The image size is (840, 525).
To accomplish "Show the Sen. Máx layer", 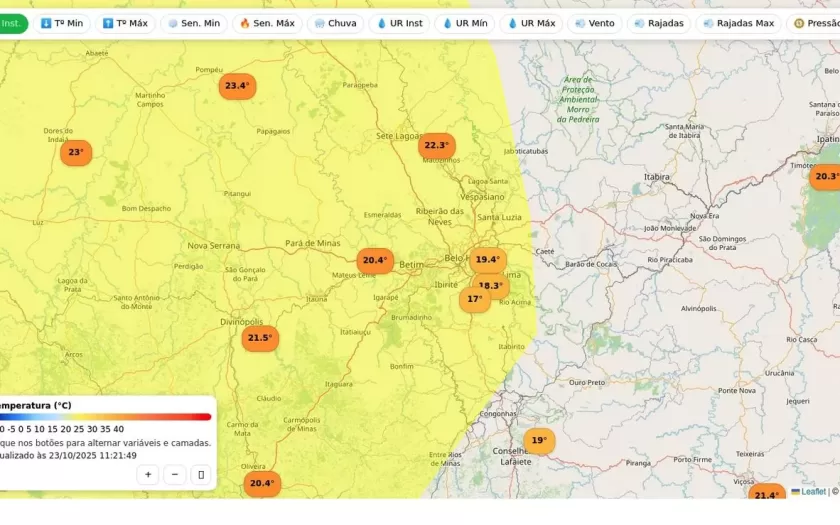I will 267,23.
